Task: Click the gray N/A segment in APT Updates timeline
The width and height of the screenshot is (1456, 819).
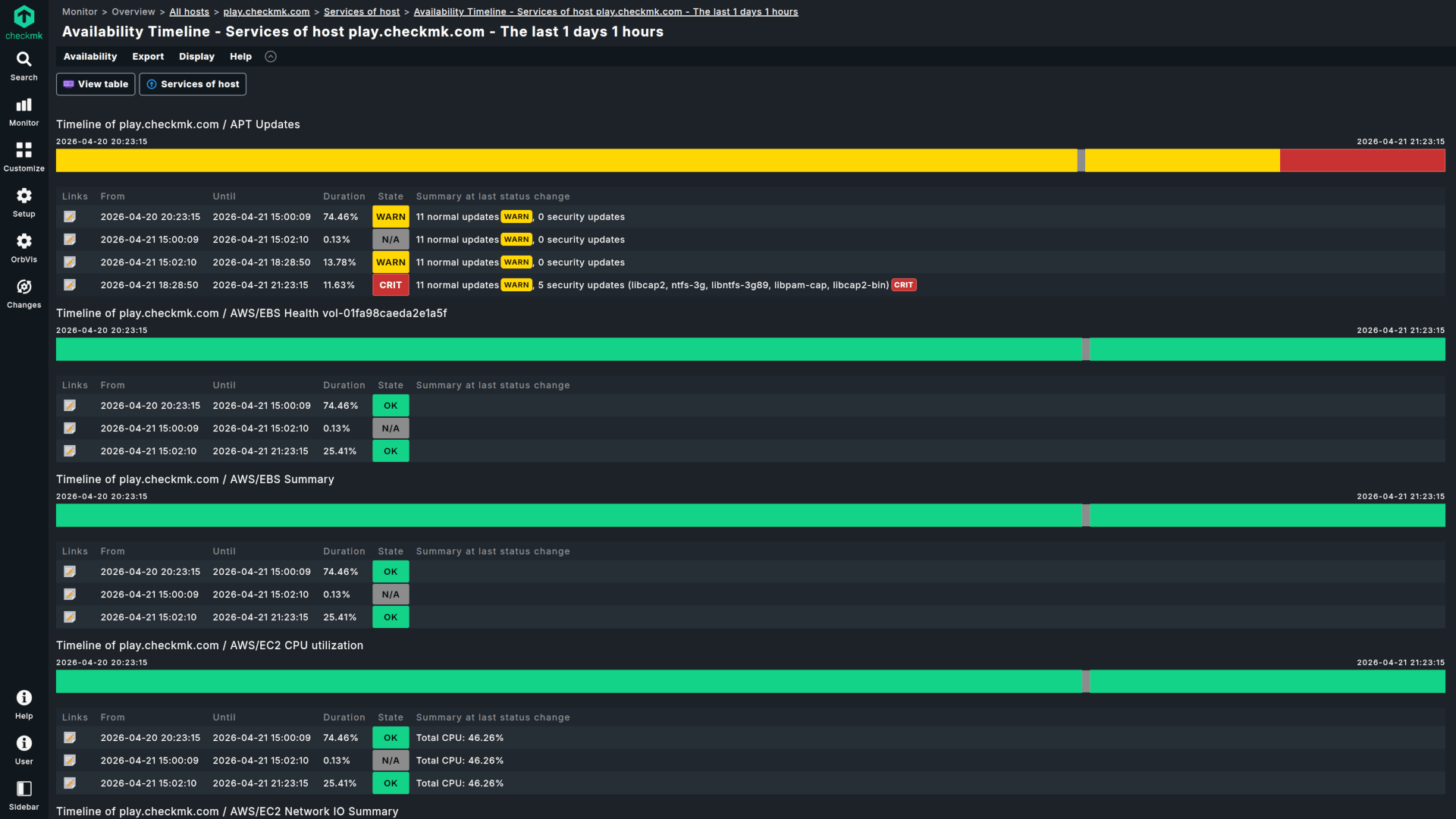Action: point(1081,161)
